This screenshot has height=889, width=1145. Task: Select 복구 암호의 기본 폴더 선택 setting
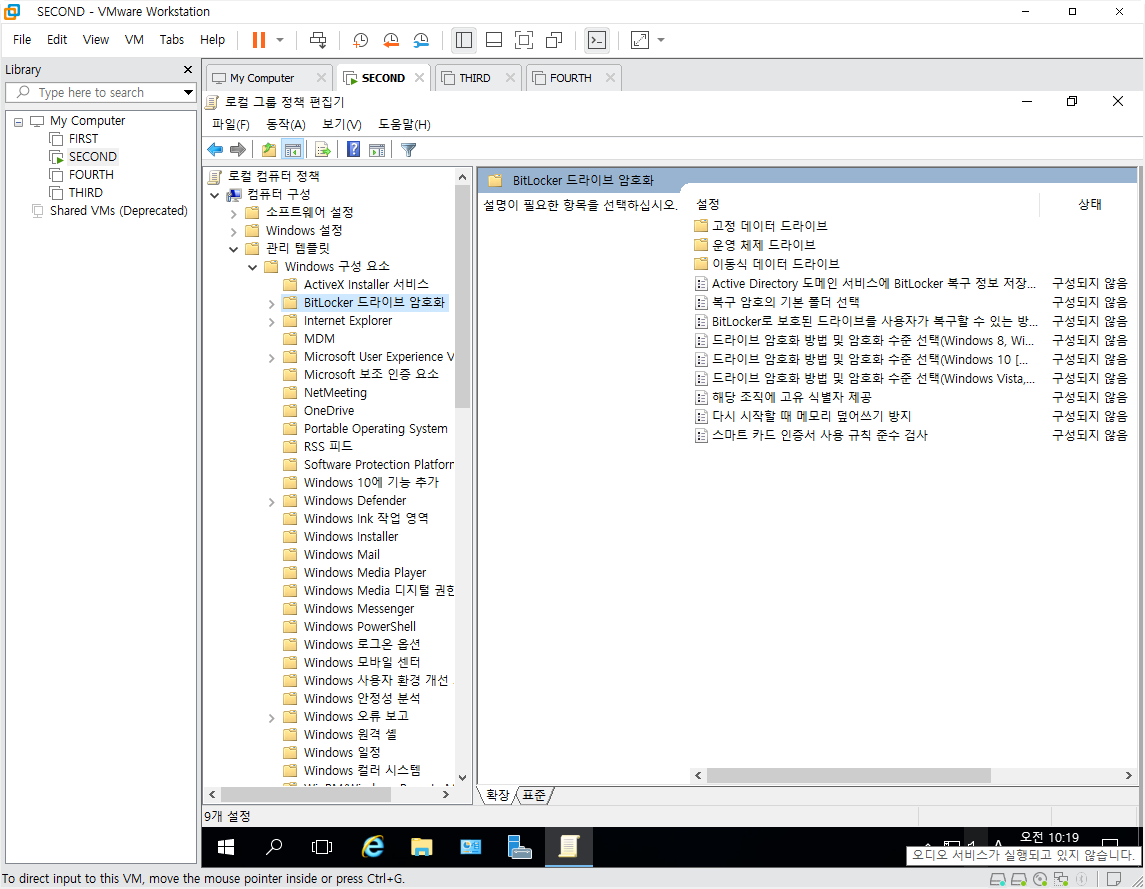click(785, 302)
